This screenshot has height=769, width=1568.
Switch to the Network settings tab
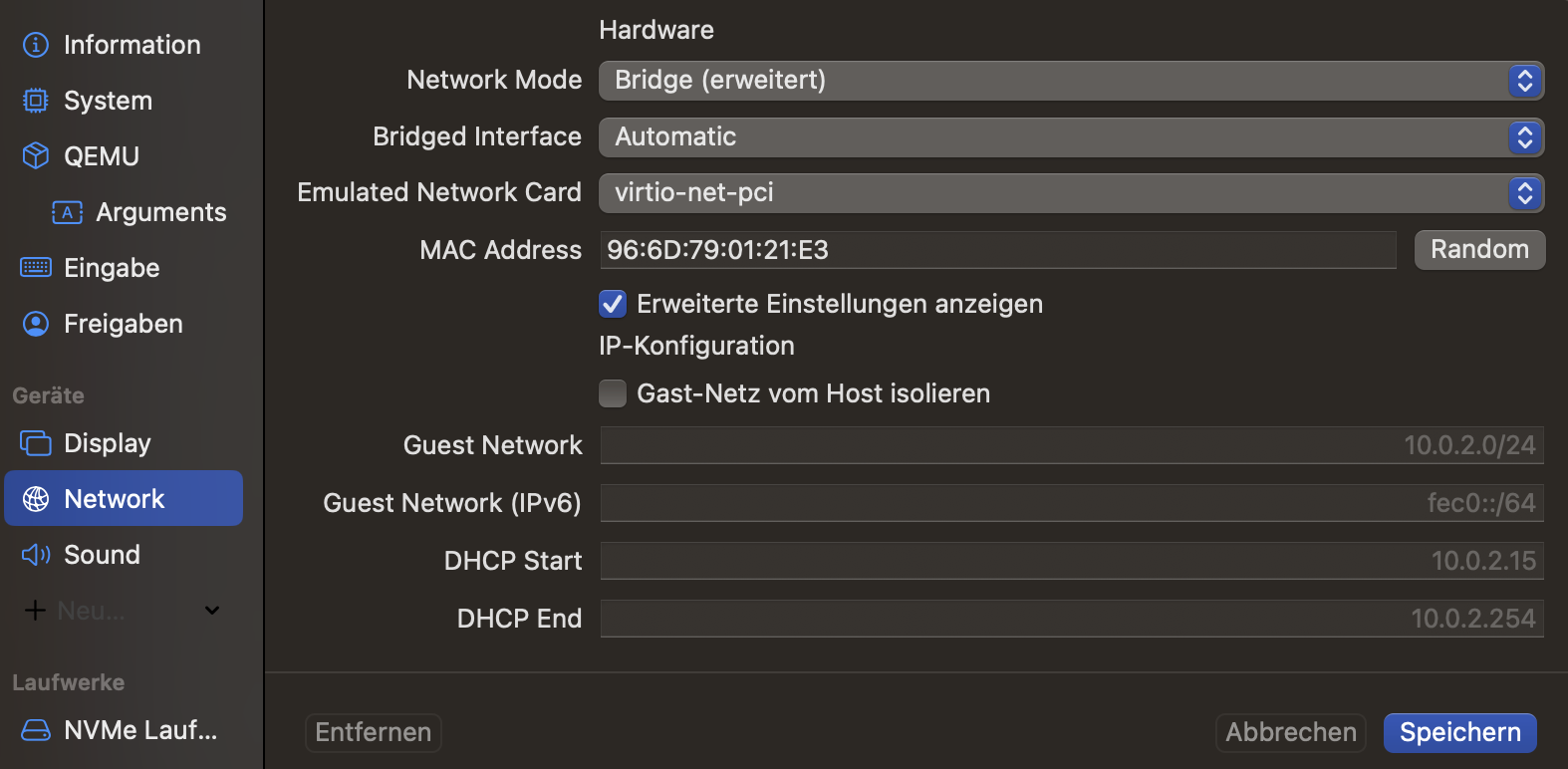point(124,499)
